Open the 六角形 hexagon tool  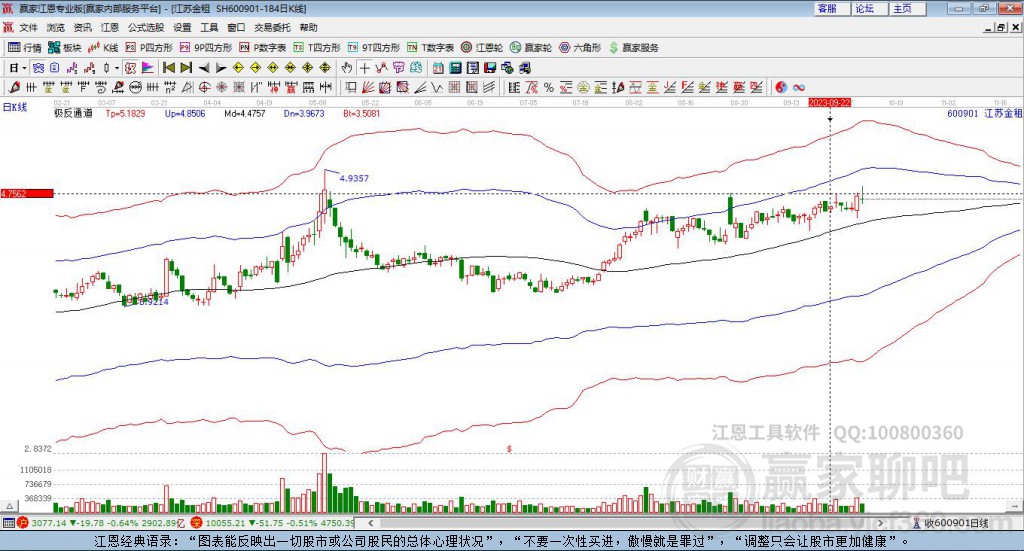point(580,48)
